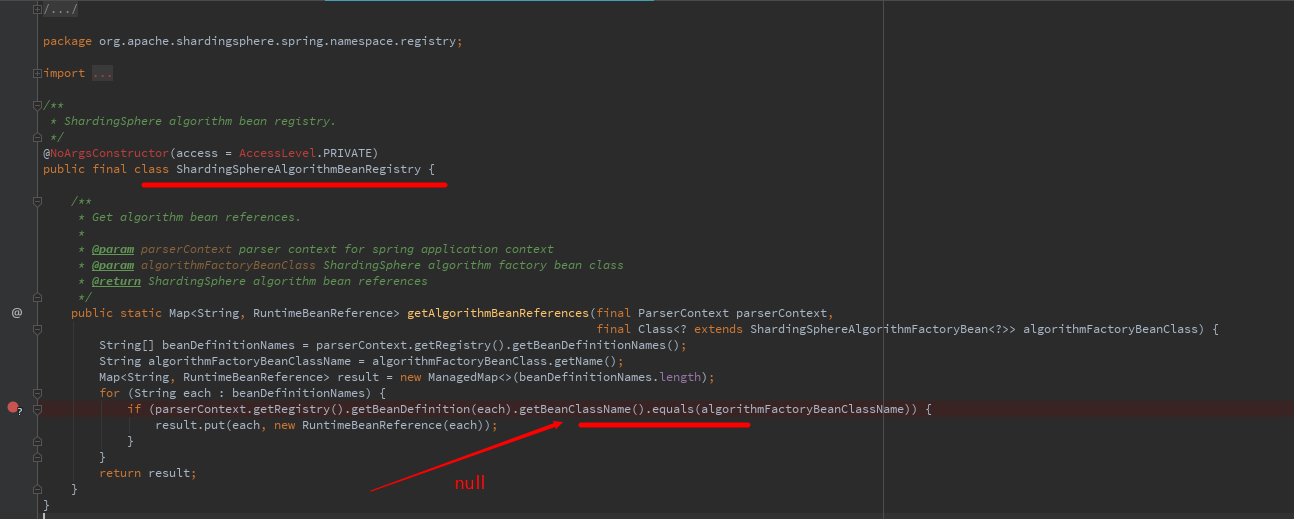
Task: Click the 'ShardingSphere algorithm bean registry.' comment
Action: click(x=200, y=121)
